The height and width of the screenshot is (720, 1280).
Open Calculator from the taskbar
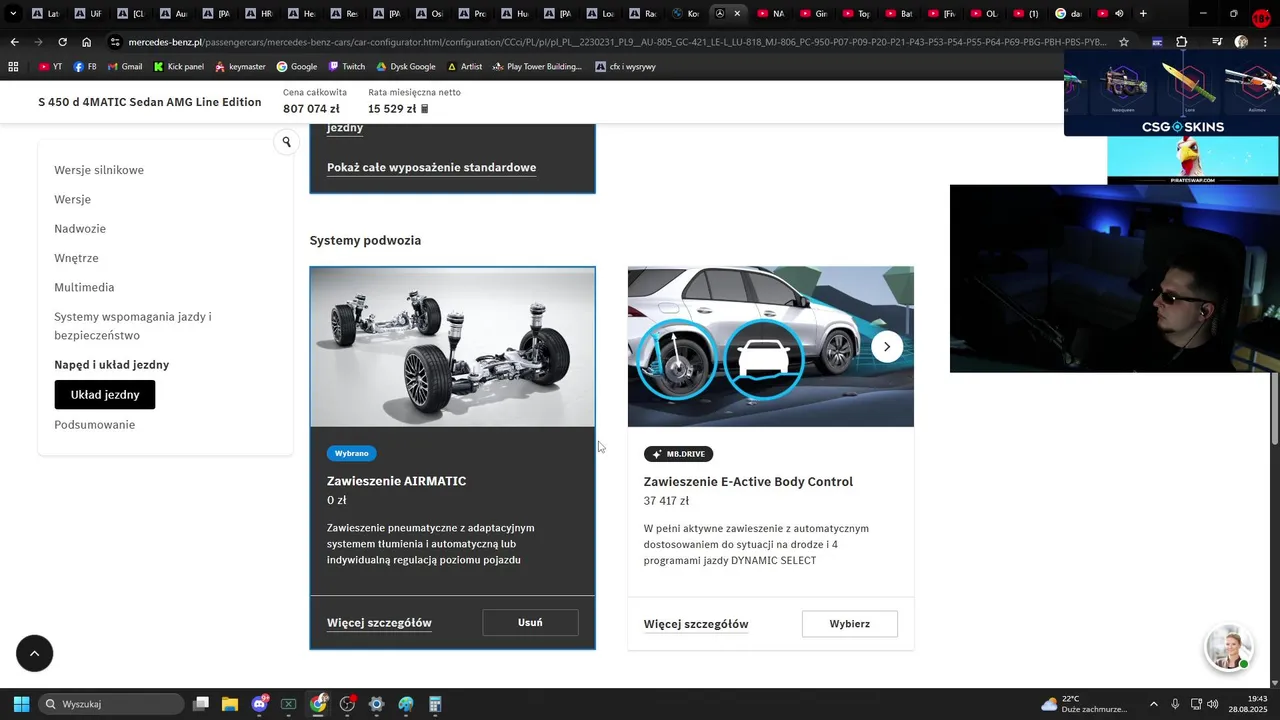tap(435, 704)
